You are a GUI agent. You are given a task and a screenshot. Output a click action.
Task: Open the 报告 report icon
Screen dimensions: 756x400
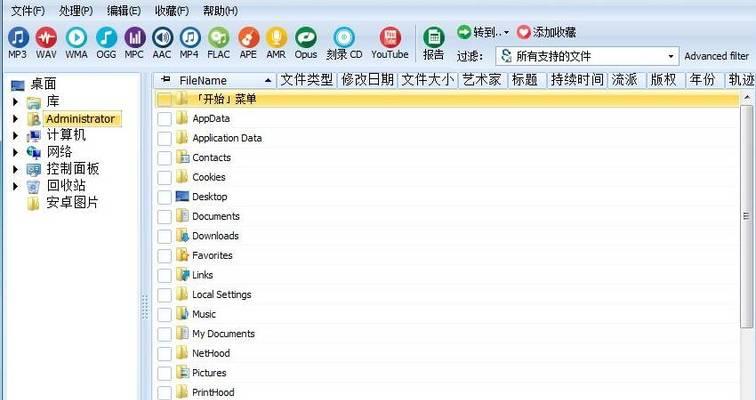click(433, 38)
